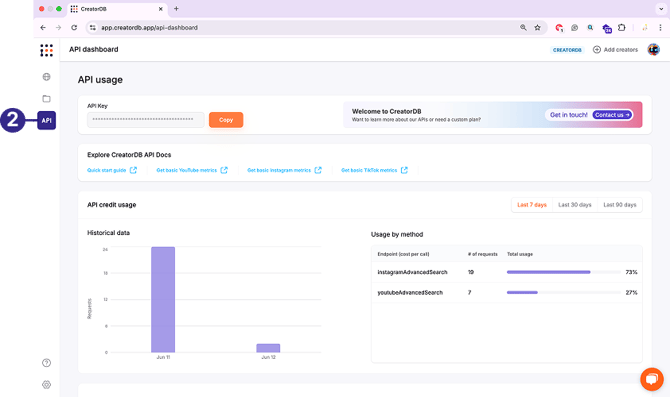
Task: Click the masked API Key field
Action: [x=146, y=120]
